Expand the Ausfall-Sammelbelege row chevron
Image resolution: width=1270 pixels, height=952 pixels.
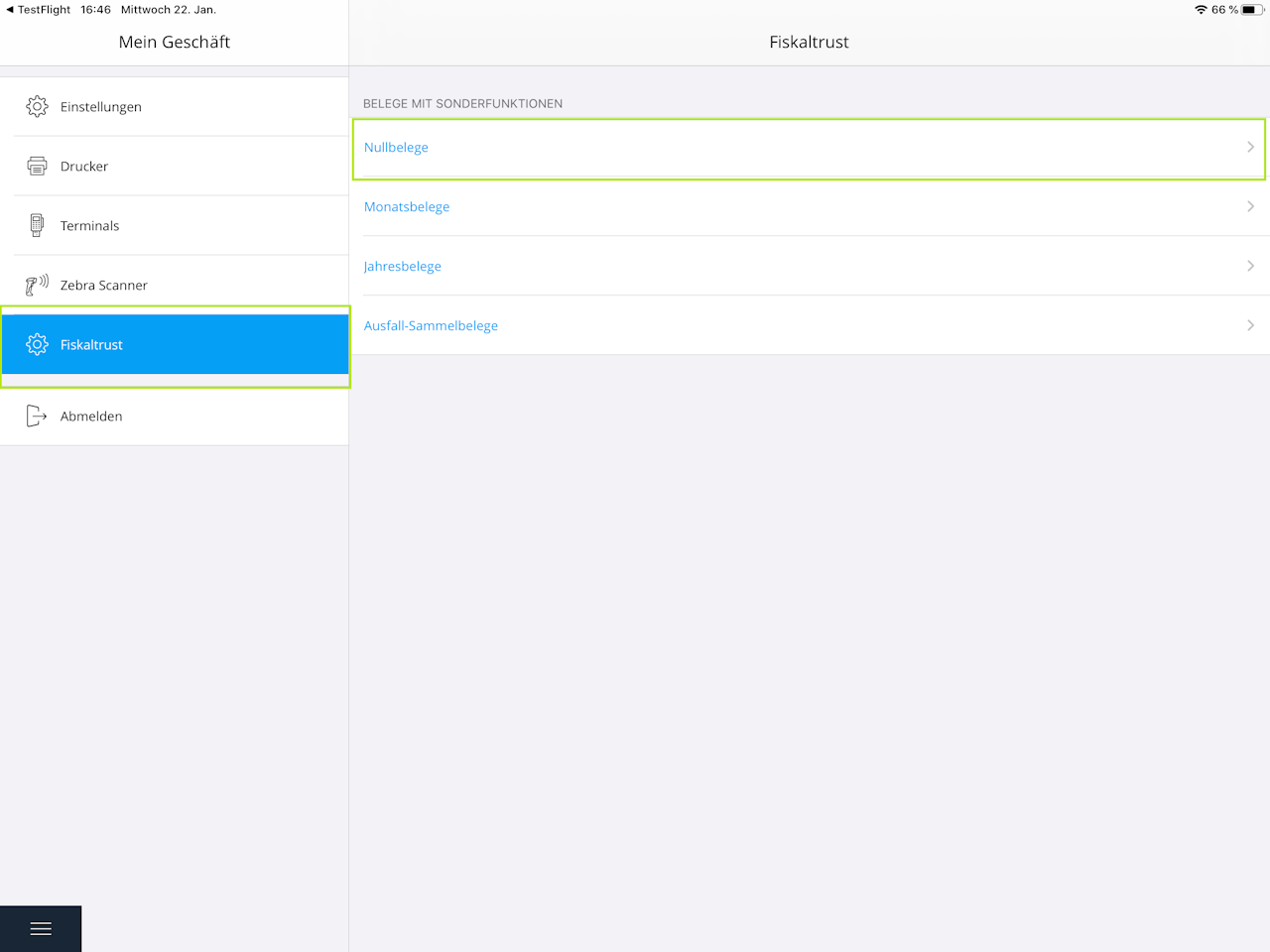click(1250, 325)
